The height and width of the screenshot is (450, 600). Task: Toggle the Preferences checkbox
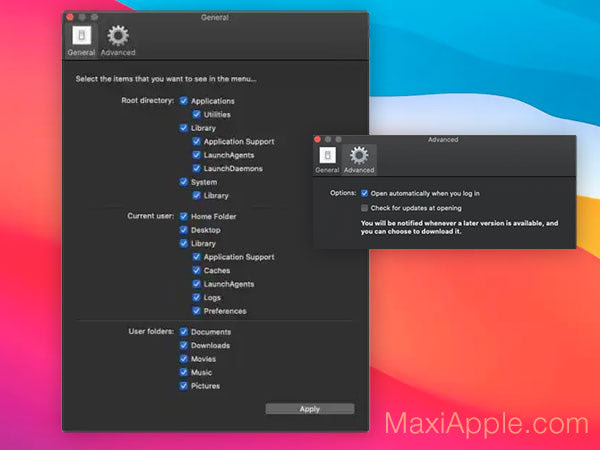click(x=197, y=311)
